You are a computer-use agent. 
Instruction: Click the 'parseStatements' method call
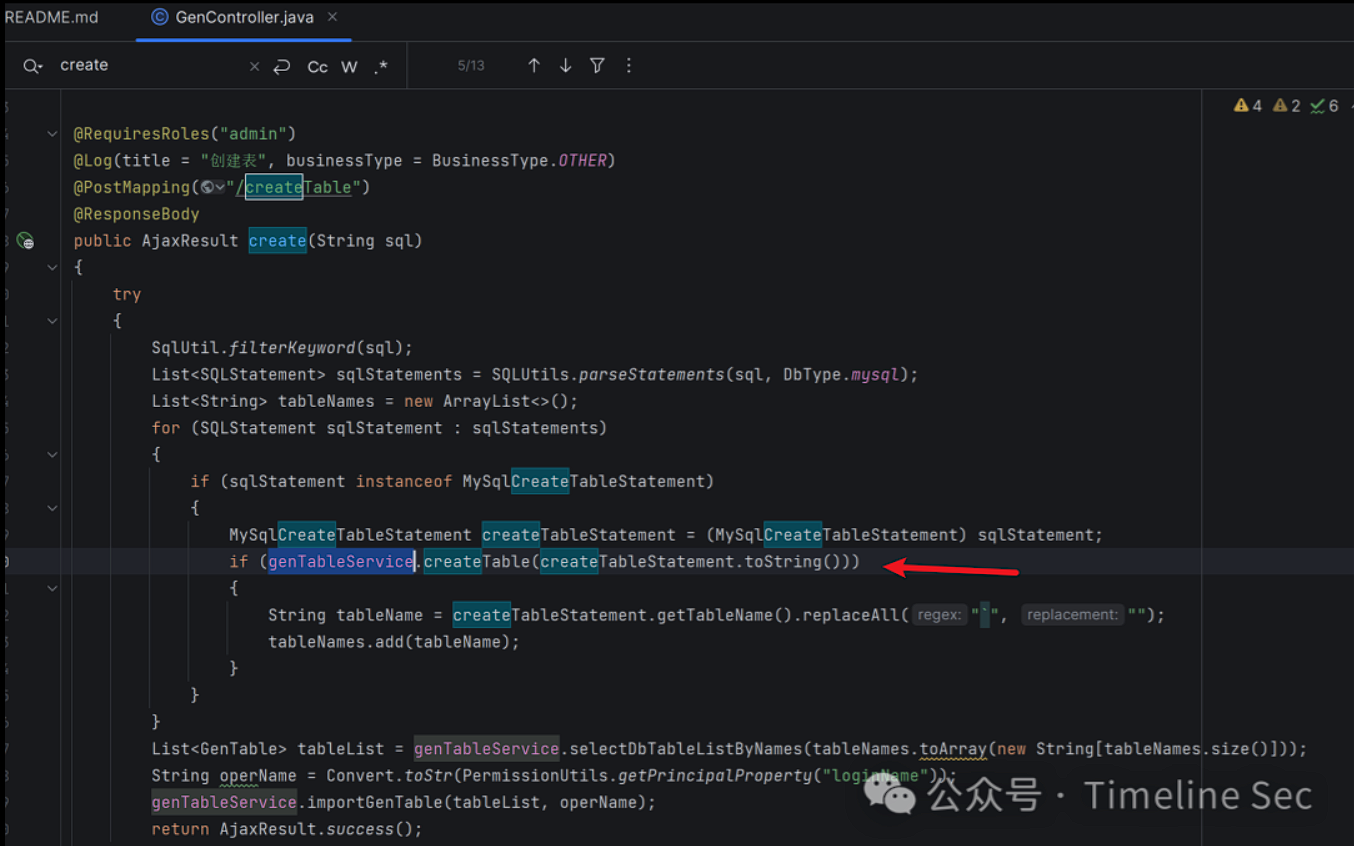pyautogui.click(x=653, y=375)
